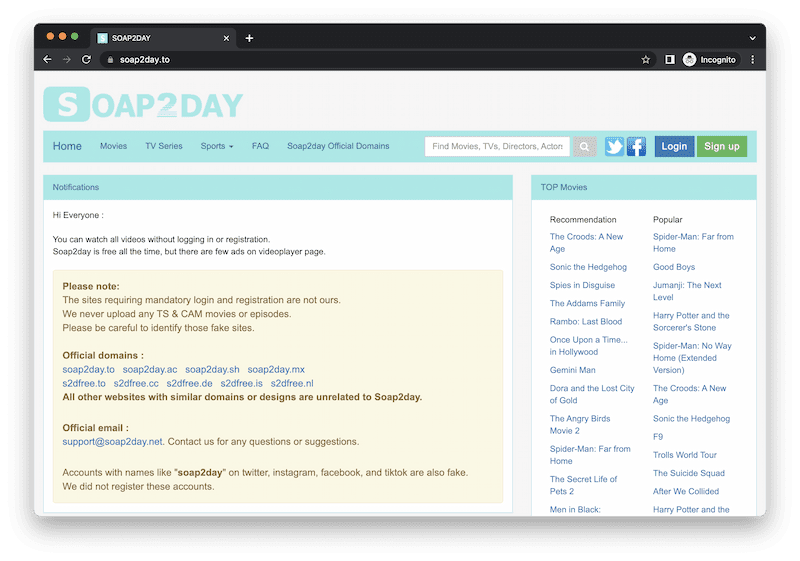This screenshot has width=800, height=561.
Task: Go back using the browser back arrow
Action: point(47,60)
